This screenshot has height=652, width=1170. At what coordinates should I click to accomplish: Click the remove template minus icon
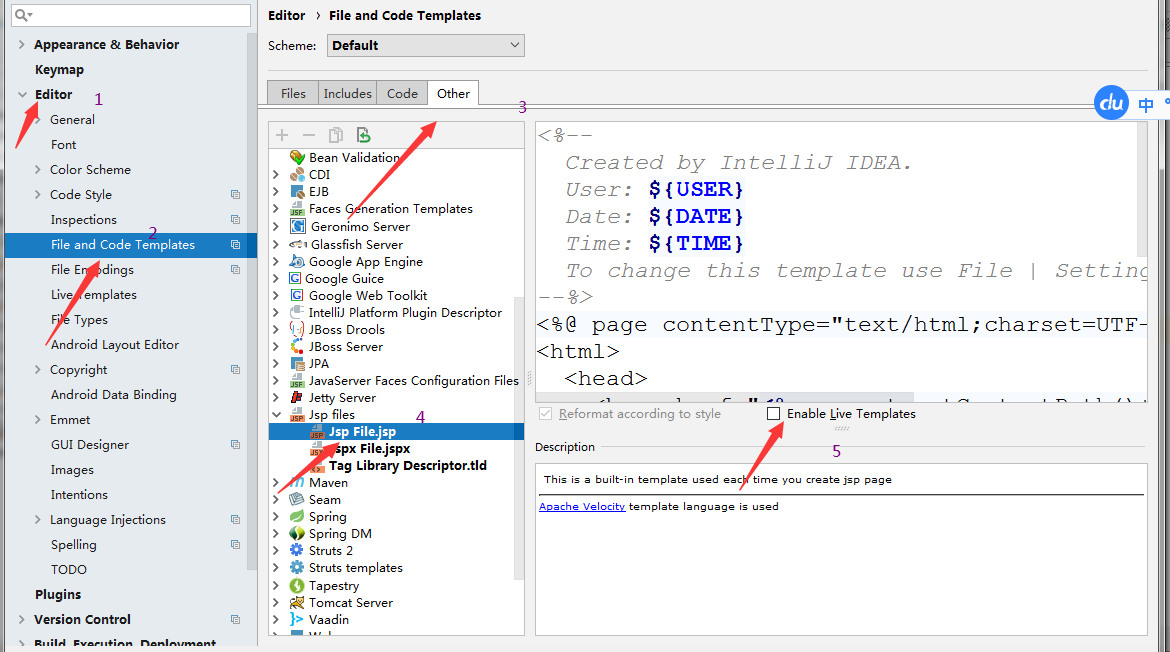pos(309,135)
